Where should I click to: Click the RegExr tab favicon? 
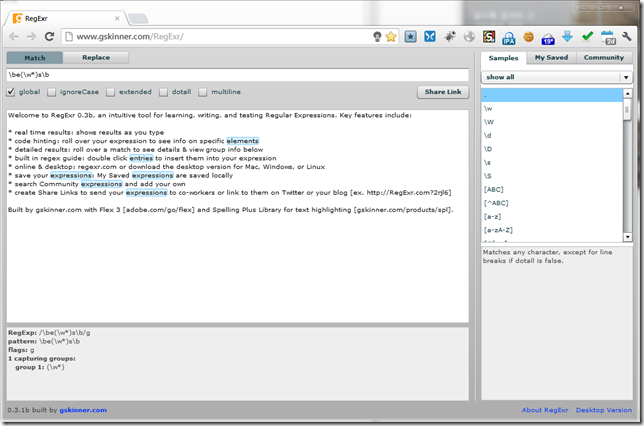(x=17, y=18)
